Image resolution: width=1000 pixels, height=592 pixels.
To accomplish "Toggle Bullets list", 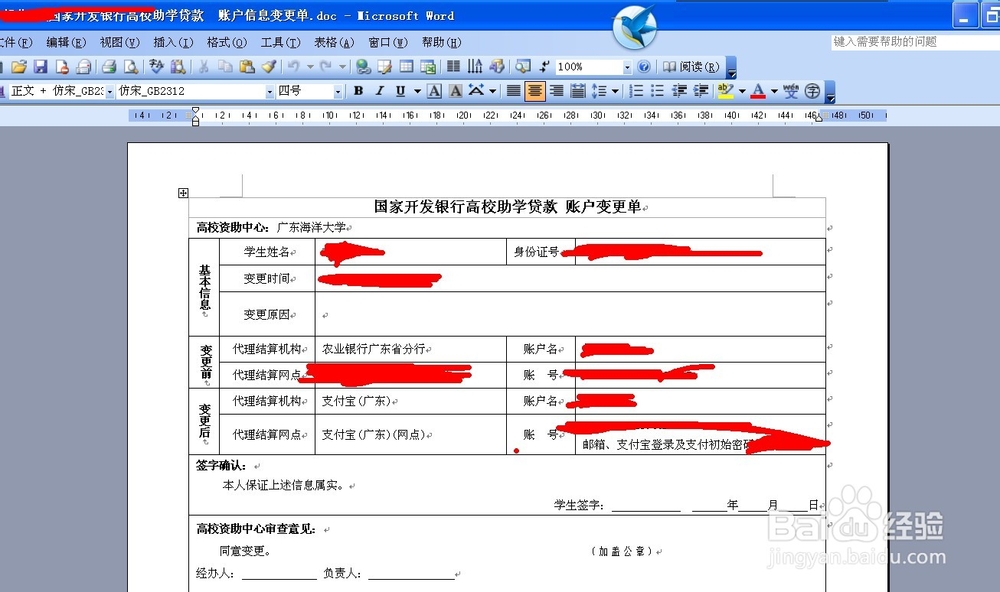I will [657, 91].
